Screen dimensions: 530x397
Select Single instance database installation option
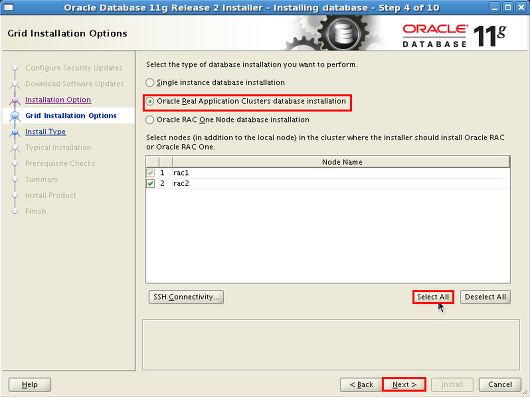pyautogui.click(x=149, y=83)
